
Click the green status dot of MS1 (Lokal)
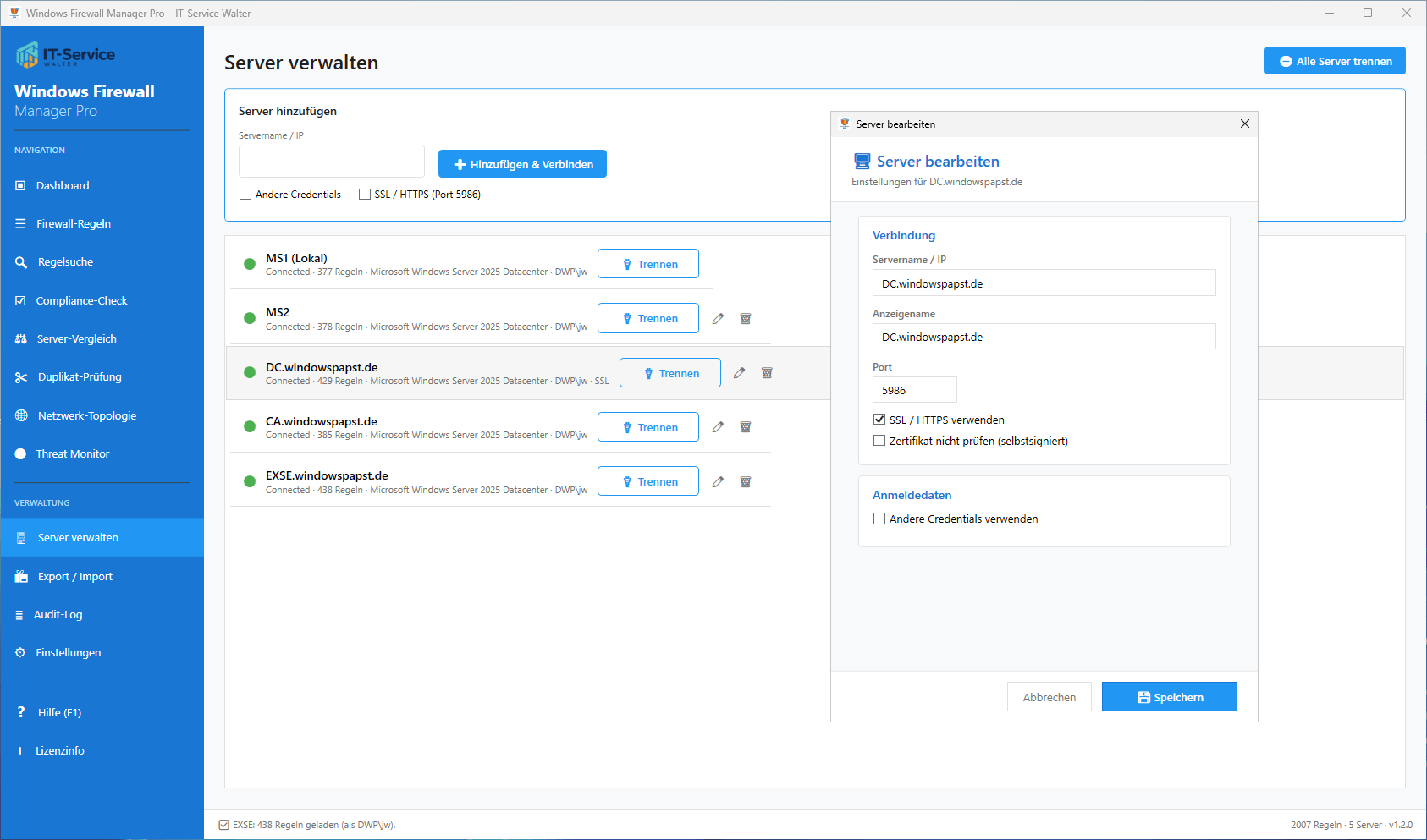pos(250,264)
